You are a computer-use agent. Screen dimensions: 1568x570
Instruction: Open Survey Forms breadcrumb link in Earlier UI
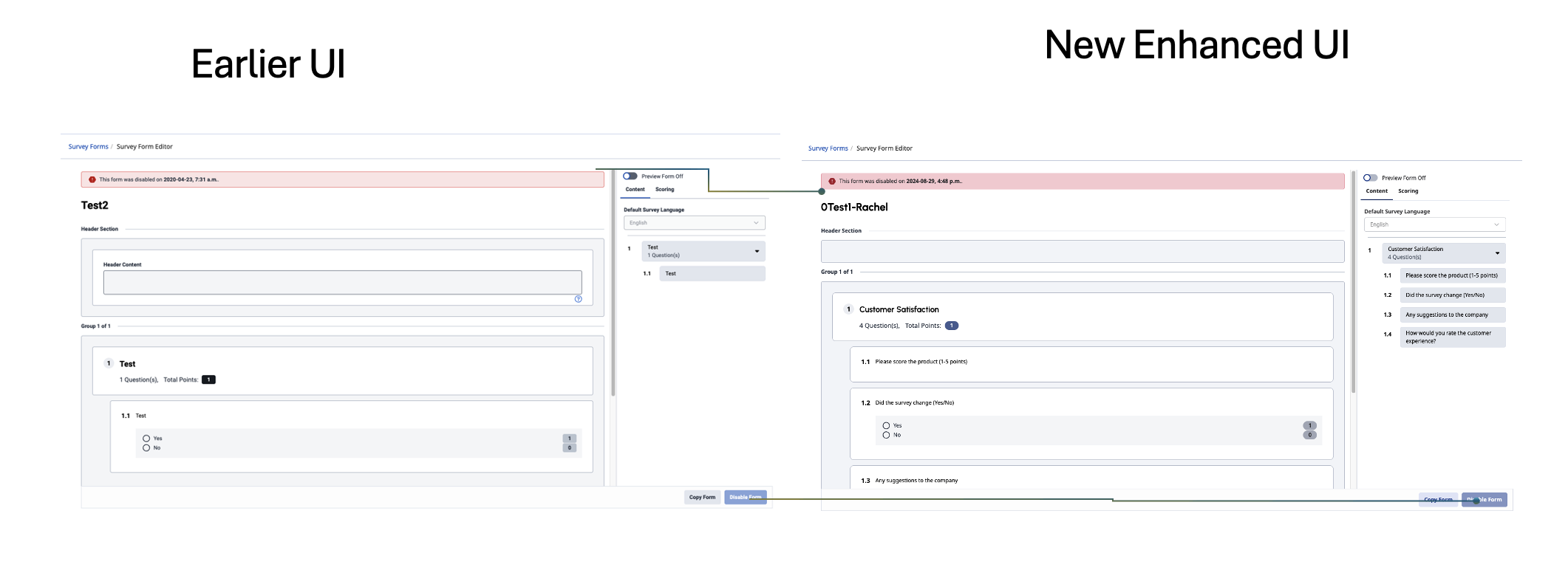[x=88, y=147]
